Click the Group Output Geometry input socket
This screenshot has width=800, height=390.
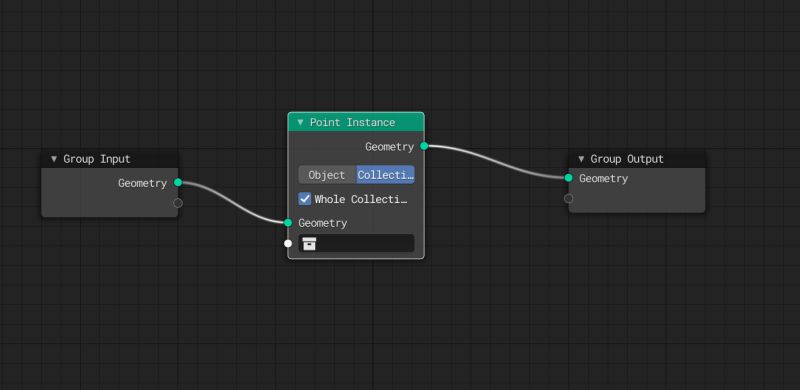tap(568, 178)
